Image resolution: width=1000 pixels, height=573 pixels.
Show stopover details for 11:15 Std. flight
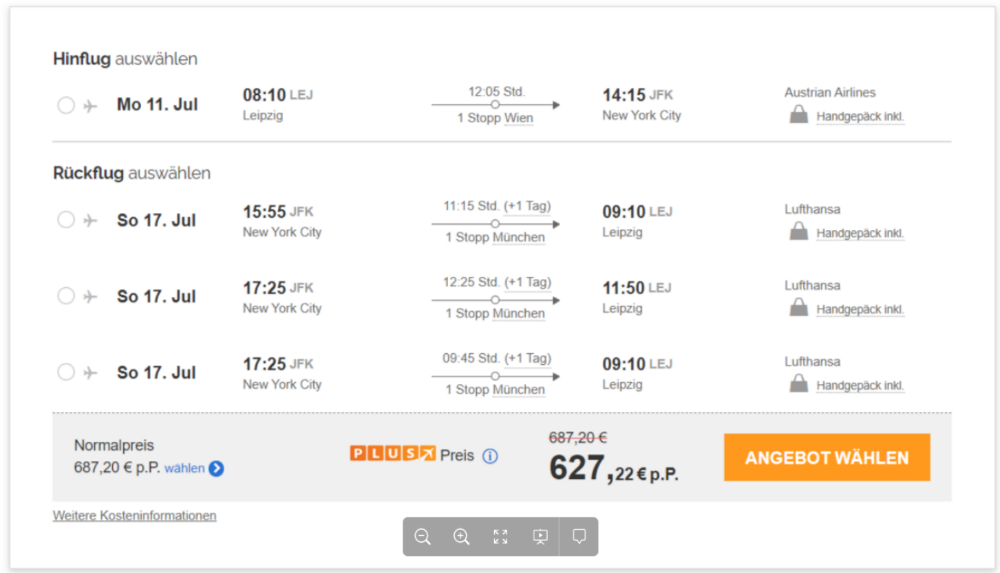pos(495,237)
